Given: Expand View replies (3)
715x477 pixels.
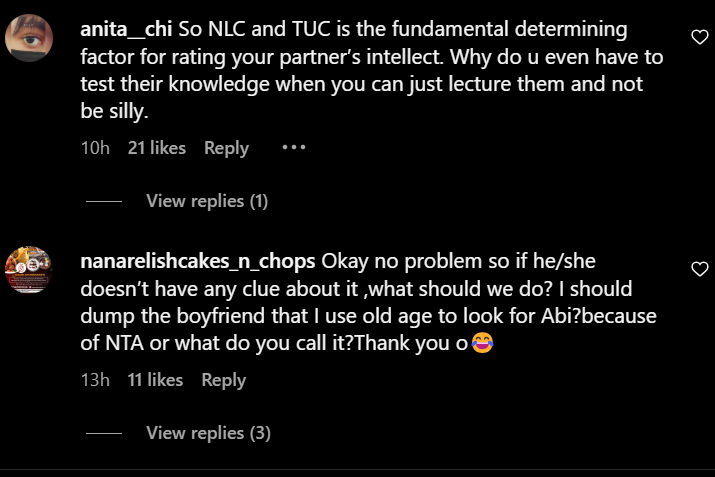Looking at the screenshot, I should (208, 433).
